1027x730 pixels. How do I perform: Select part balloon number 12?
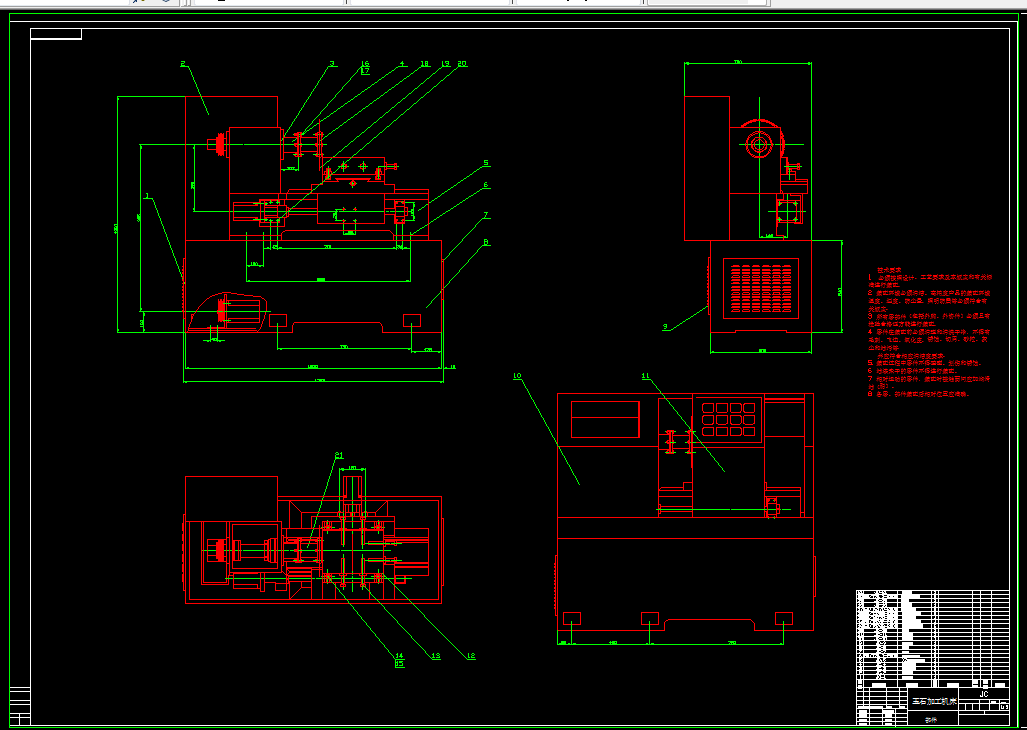(x=470, y=655)
